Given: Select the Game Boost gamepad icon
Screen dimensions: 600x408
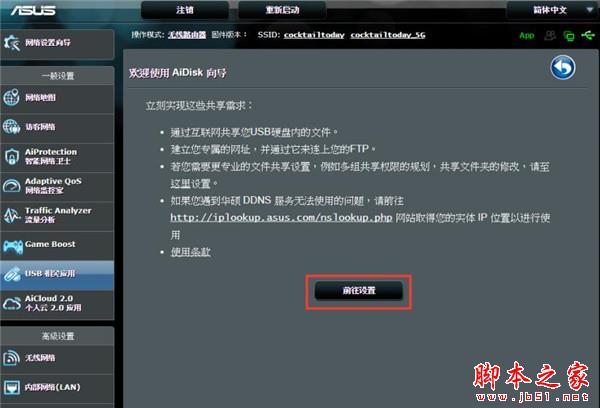Looking at the screenshot, I should point(13,247).
